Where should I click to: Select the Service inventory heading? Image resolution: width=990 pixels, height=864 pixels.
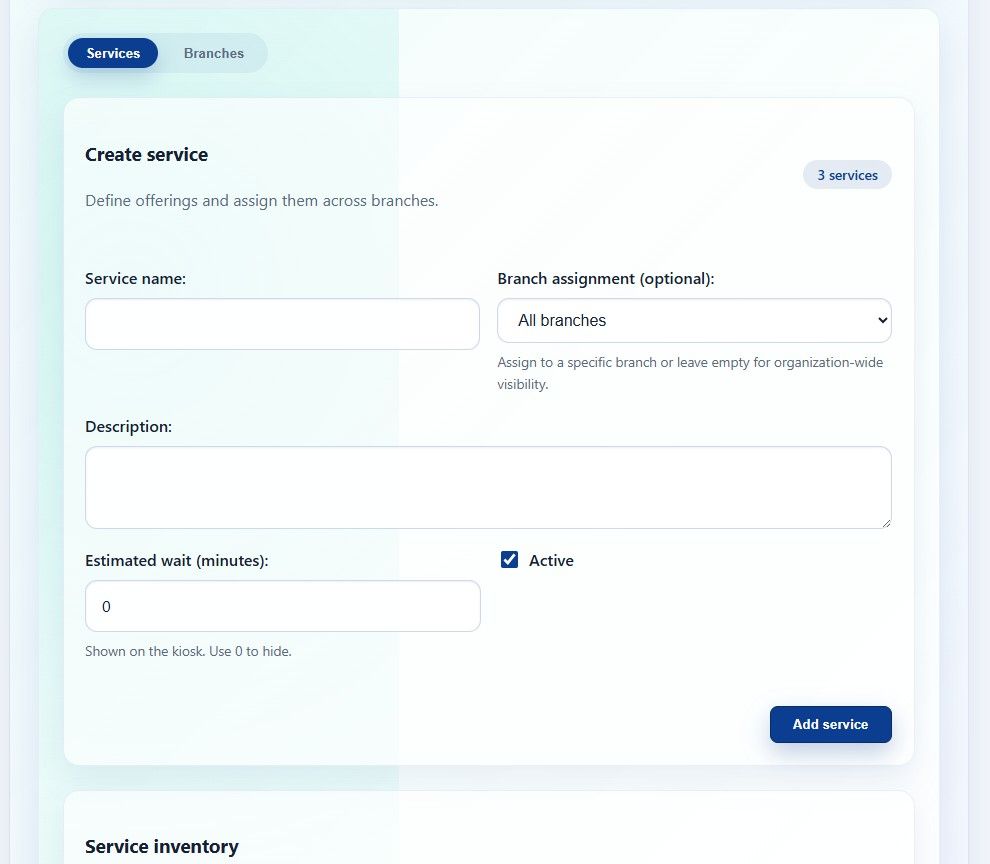(x=161, y=847)
